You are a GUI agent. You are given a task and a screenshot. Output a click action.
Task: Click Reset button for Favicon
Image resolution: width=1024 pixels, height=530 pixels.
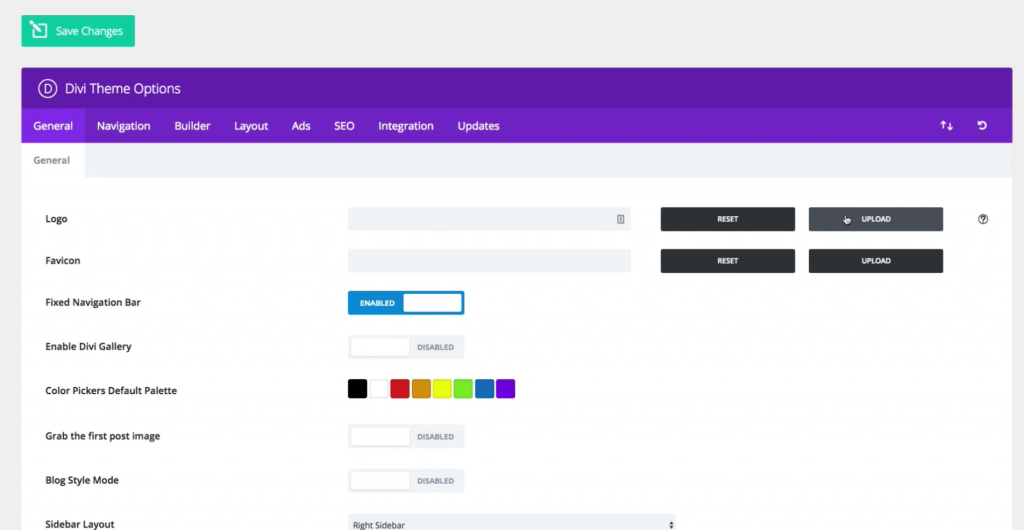[728, 260]
